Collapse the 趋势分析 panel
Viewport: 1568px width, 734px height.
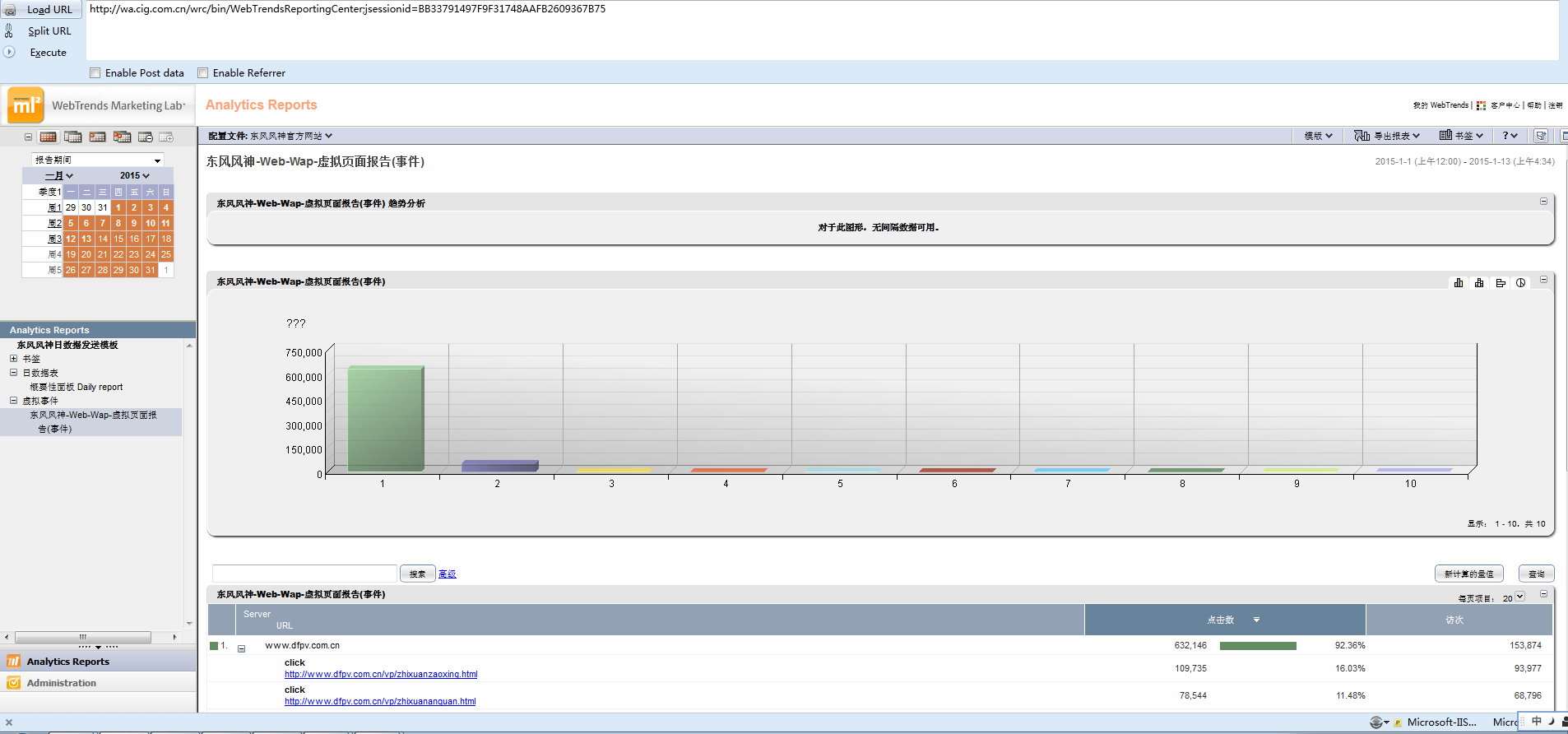(x=1543, y=202)
